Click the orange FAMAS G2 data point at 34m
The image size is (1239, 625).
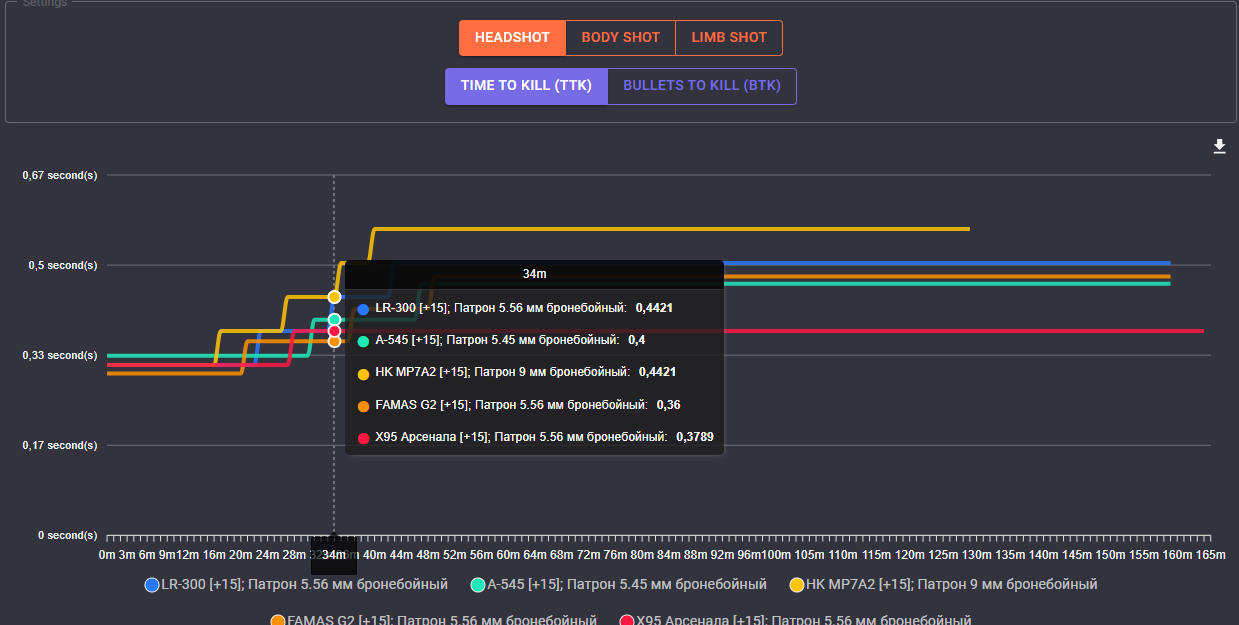tap(334, 341)
